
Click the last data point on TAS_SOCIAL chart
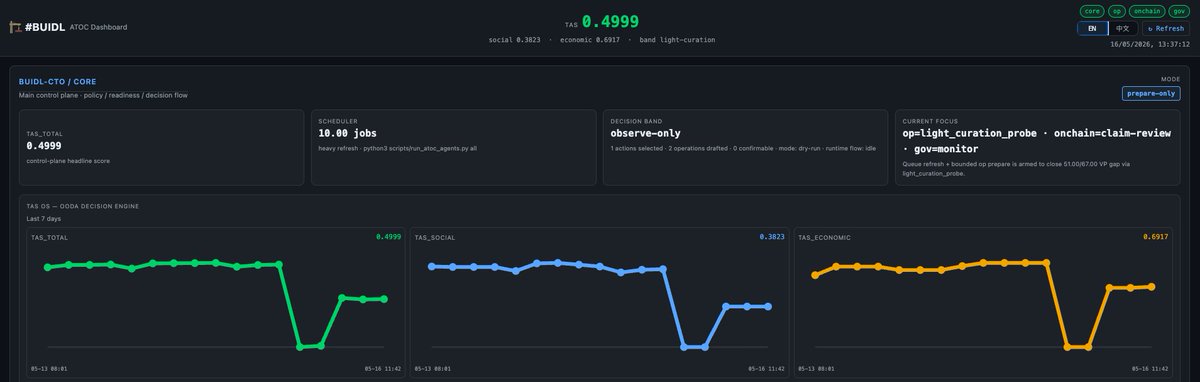768,306
